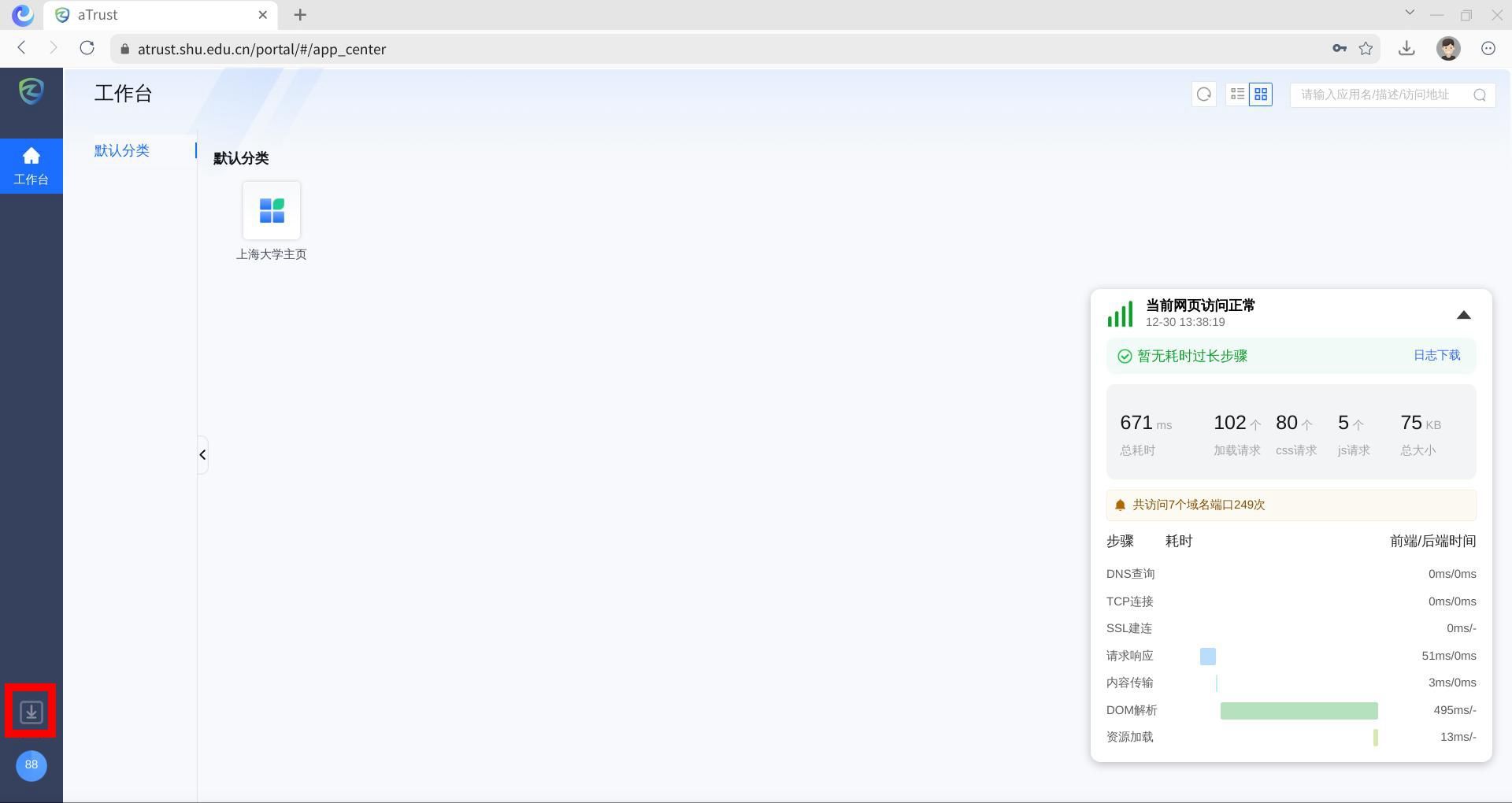Image resolution: width=1512 pixels, height=803 pixels.
Task: Click the 102 加载请求 count
Action: [1237, 434]
